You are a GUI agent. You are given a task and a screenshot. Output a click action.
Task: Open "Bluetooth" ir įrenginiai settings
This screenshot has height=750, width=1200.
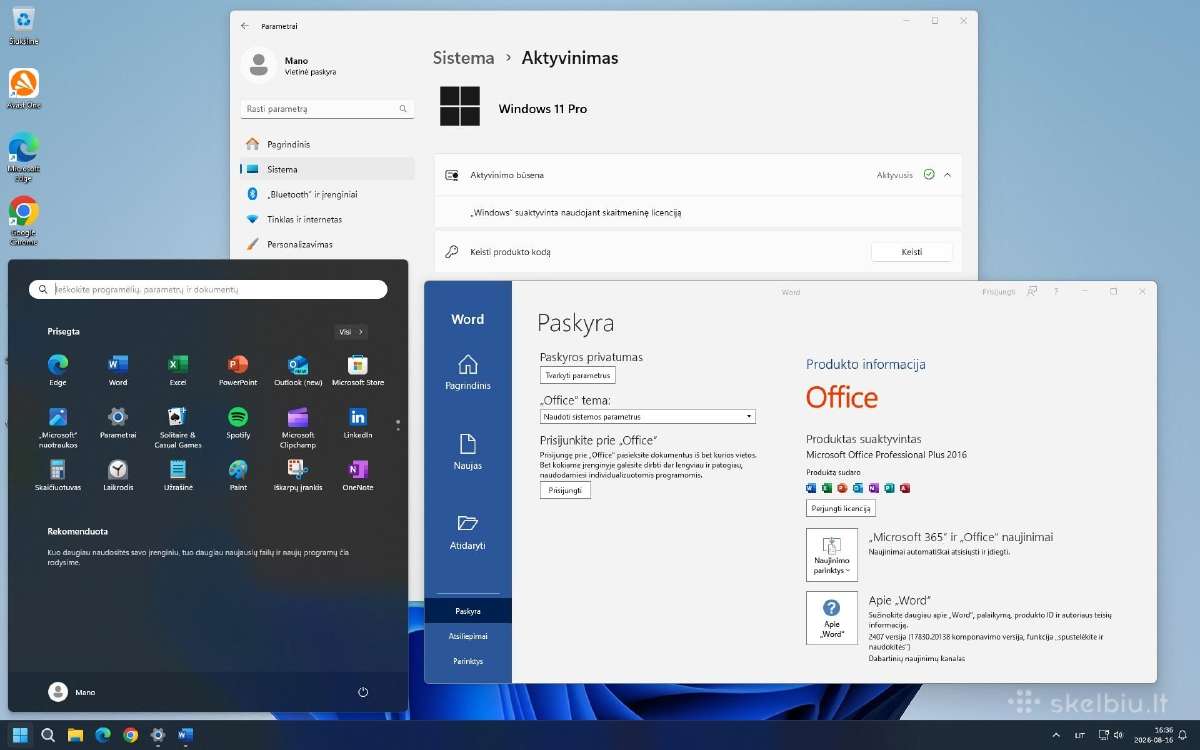(327, 194)
